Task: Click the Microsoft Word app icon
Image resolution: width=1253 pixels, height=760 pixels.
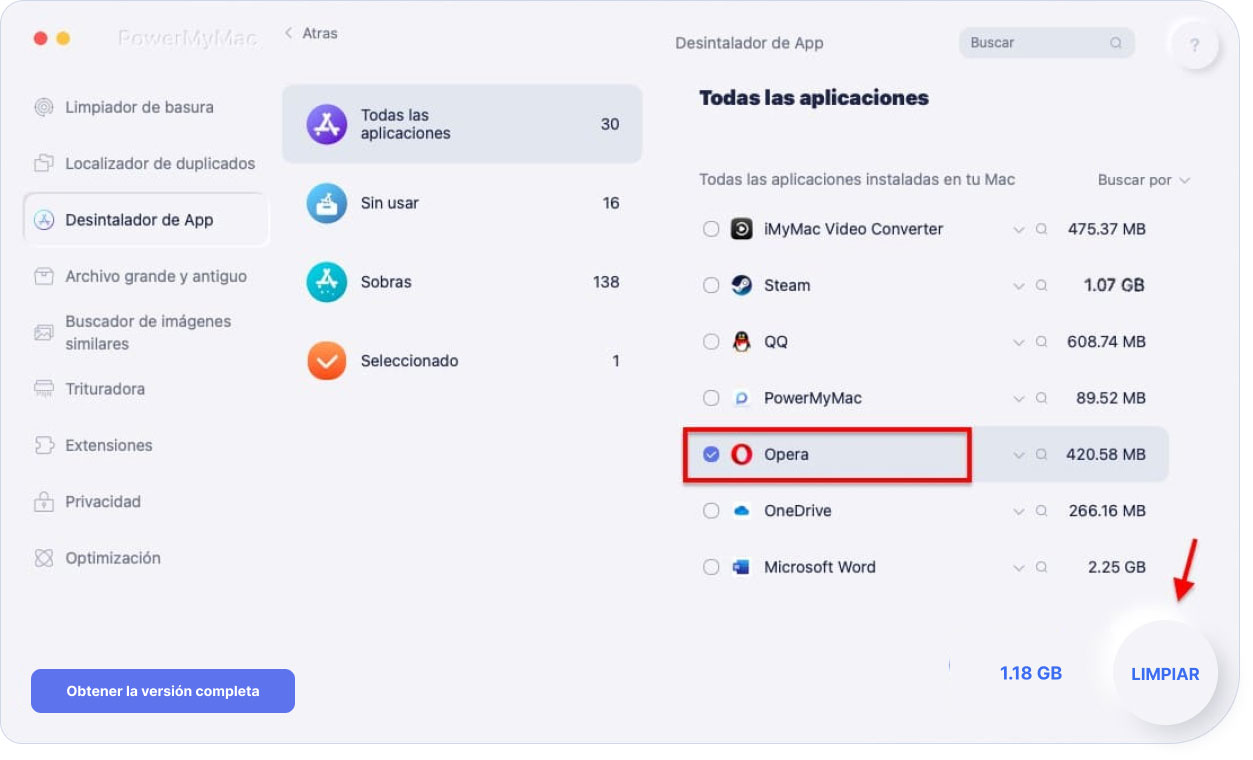Action: pyautogui.click(x=741, y=567)
